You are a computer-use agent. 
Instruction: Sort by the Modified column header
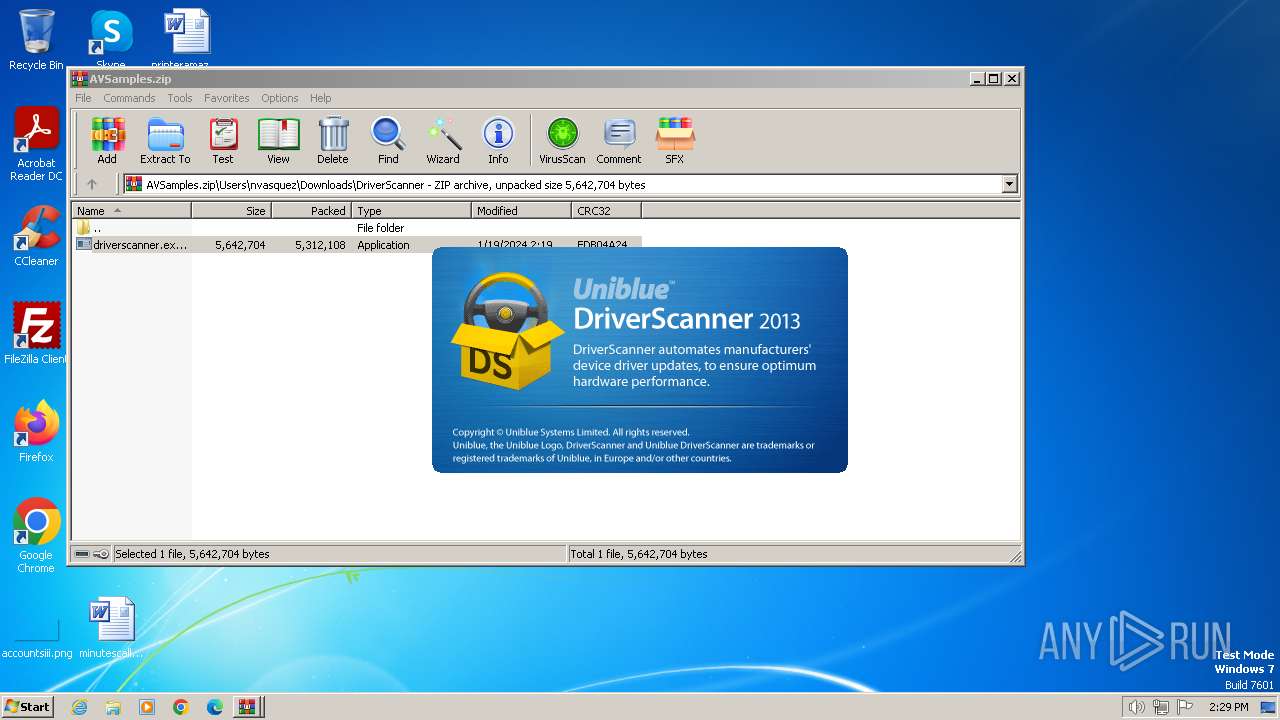point(521,211)
